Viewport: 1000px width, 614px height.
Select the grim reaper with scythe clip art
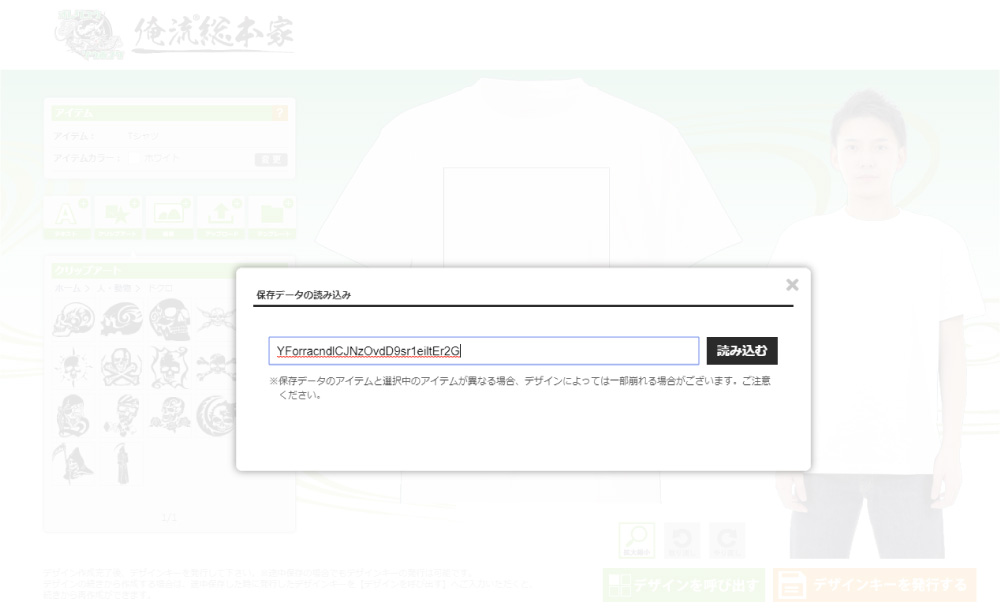74,463
